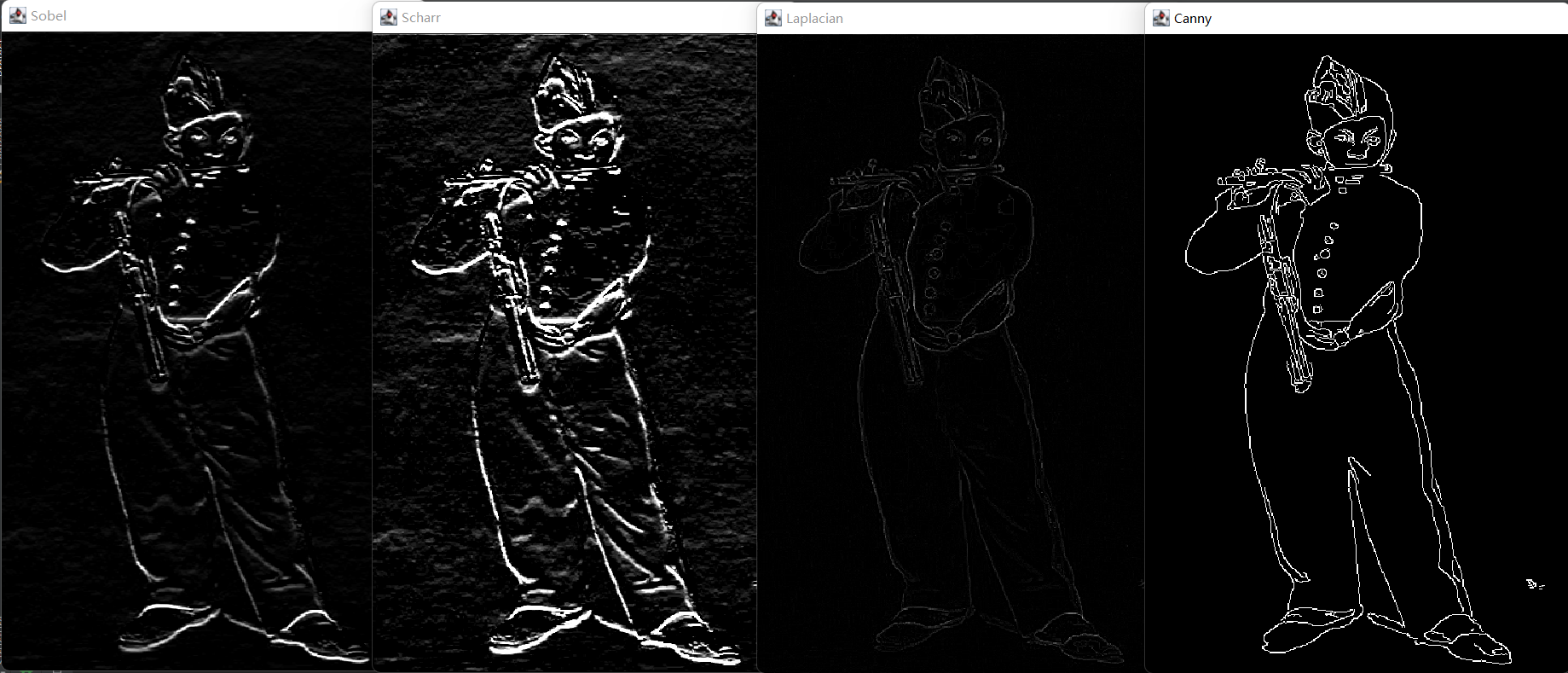Click the Scharr window's title bar icon

coord(389,17)
